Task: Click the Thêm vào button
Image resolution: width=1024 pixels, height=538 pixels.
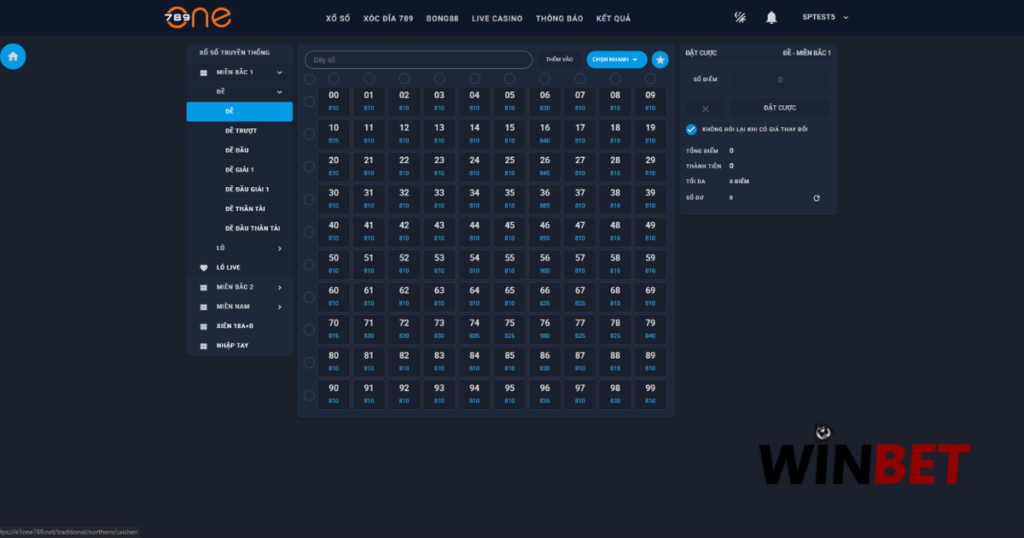Action: click(559, 59)
